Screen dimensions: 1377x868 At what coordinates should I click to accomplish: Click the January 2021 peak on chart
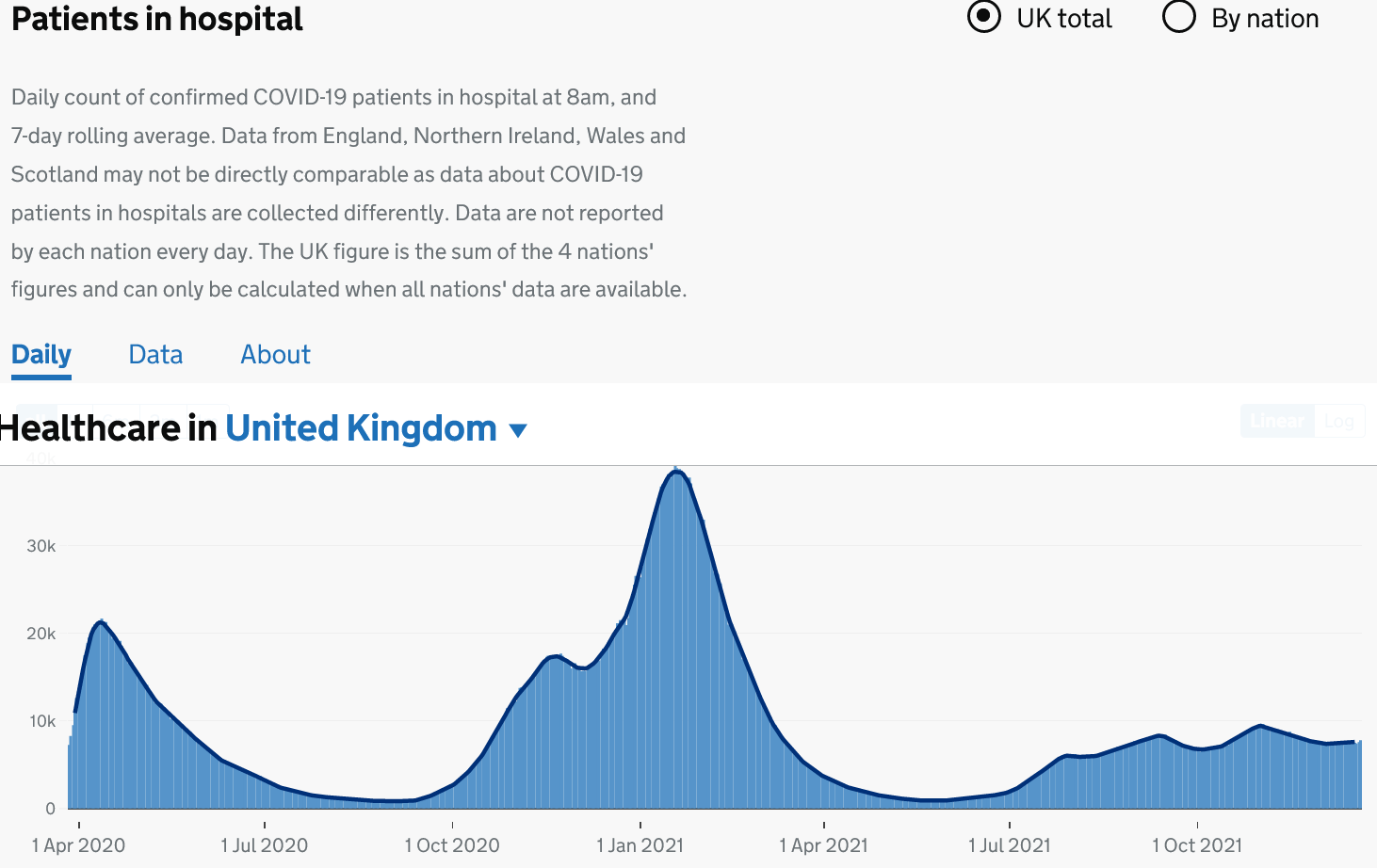675,472
